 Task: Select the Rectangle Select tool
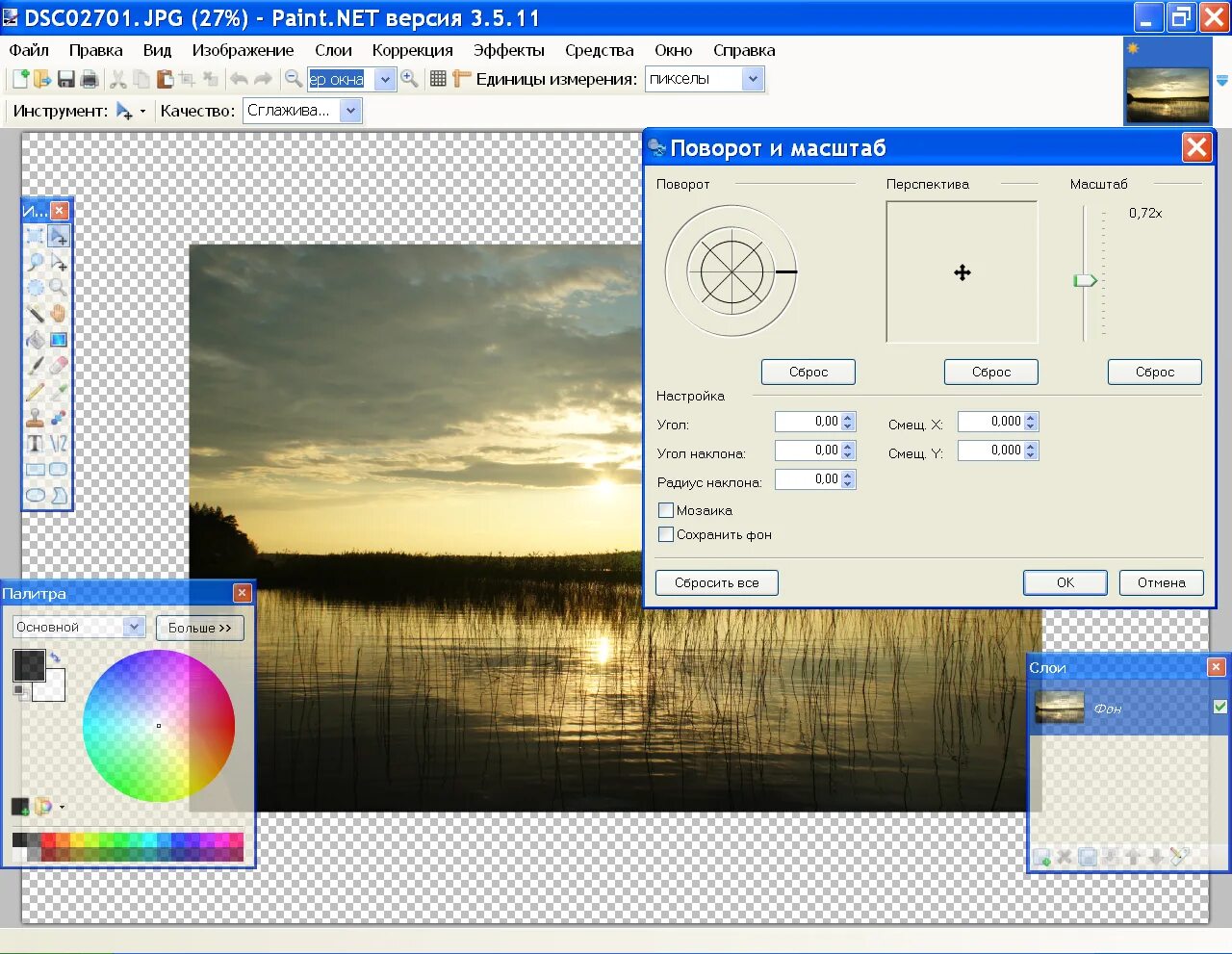[x=36, y=236]
